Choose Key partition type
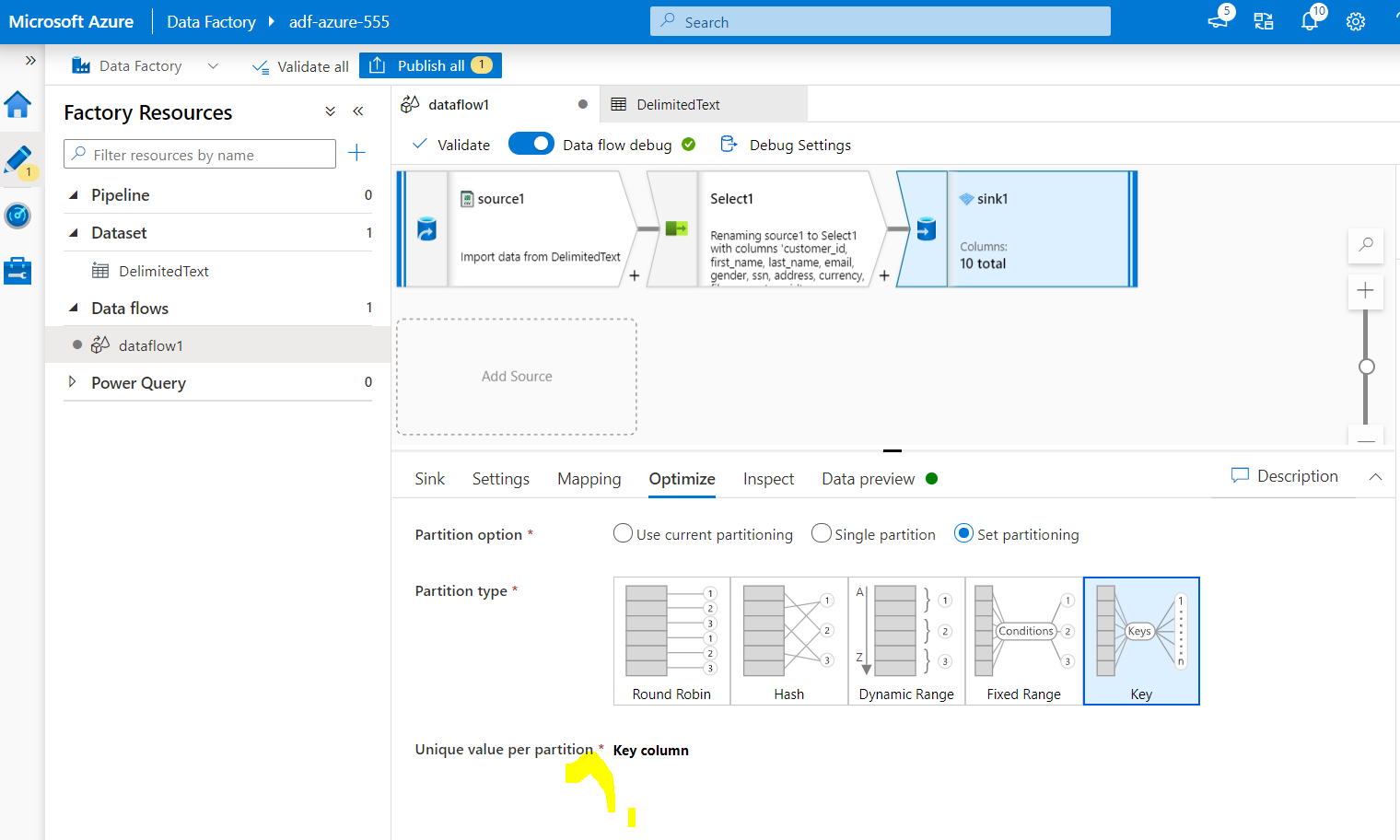 pyautogui.click(x=1141, y=641)
